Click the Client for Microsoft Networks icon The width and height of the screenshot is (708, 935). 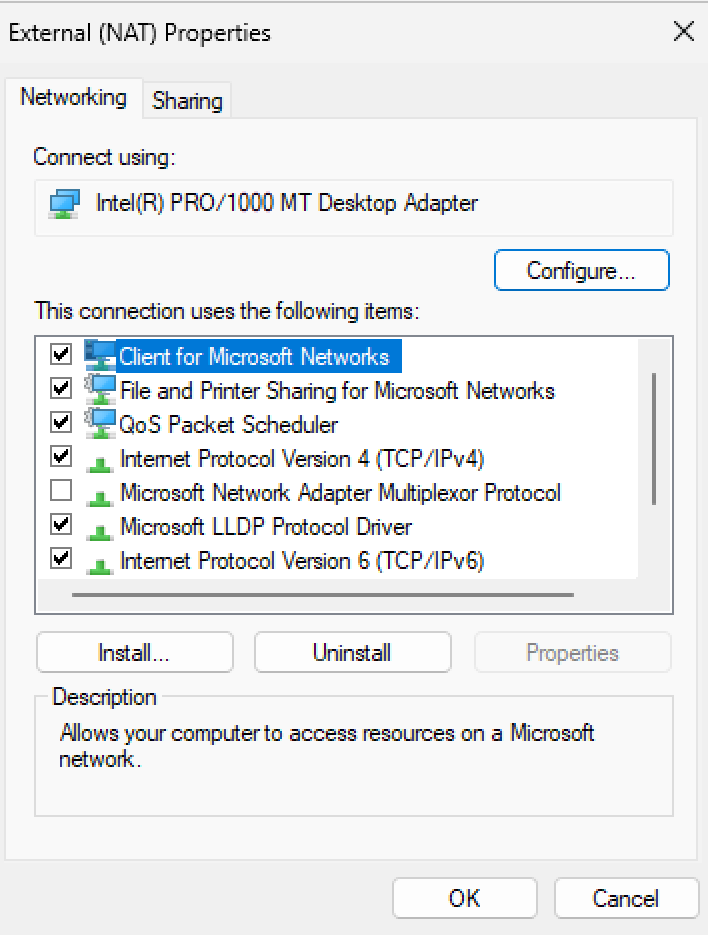[x=100, y=355]
